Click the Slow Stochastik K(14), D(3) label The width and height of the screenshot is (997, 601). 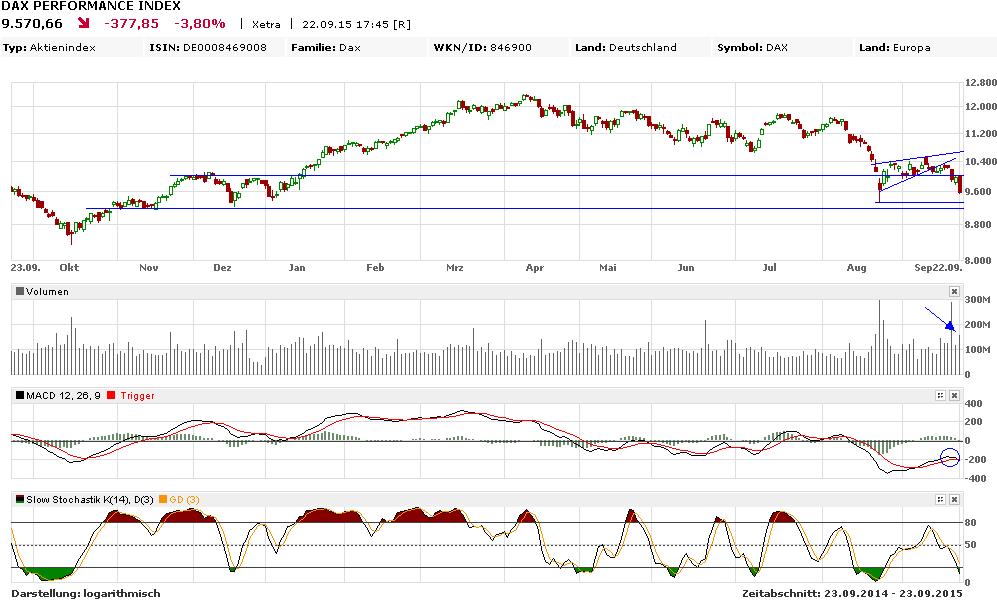coord(90,500)
